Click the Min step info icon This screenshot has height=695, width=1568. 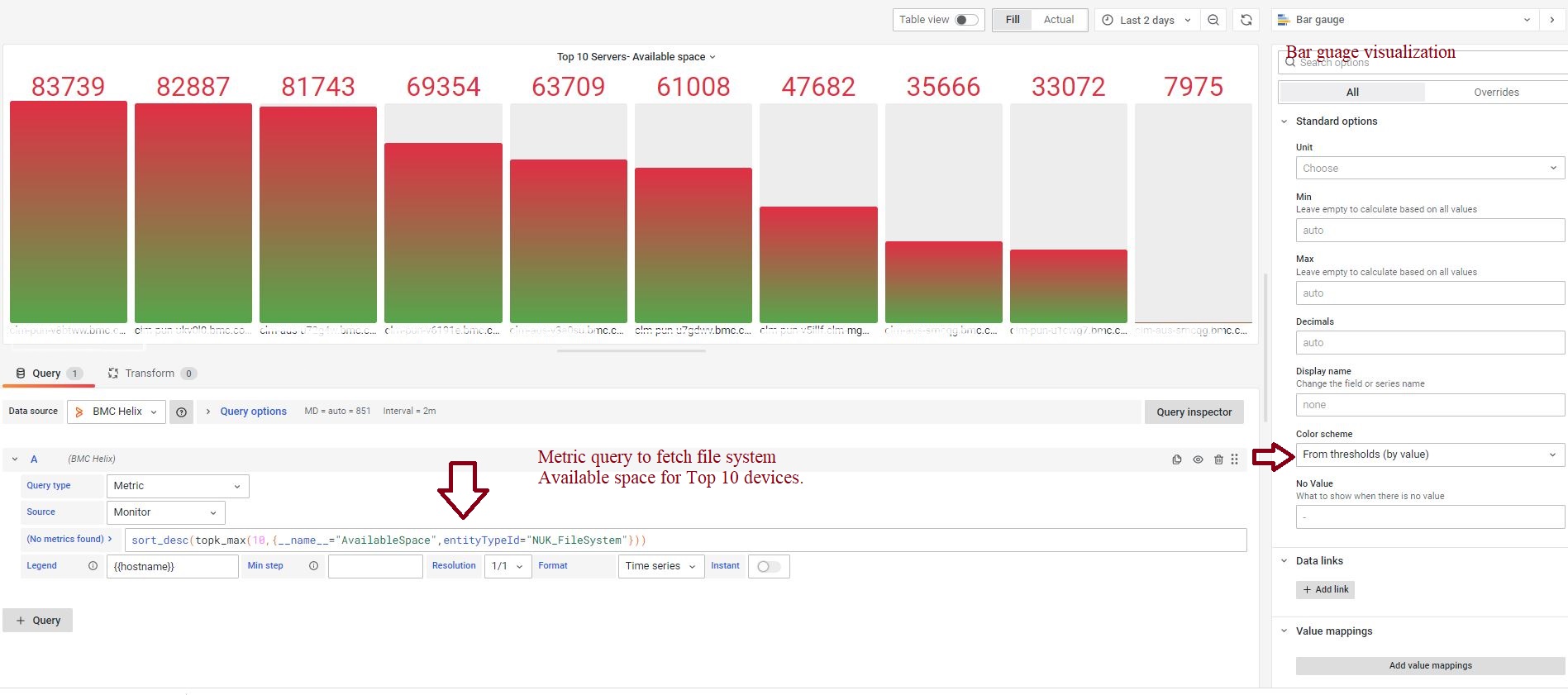tap(313, 566)
